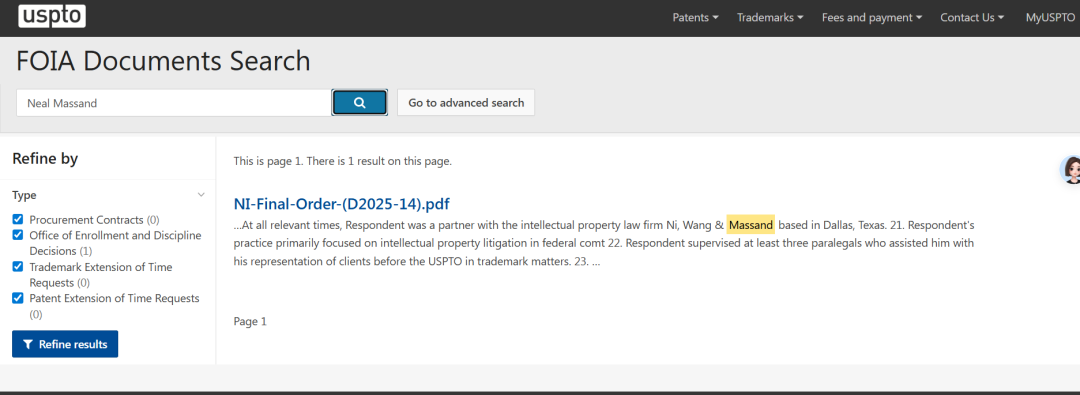
Task: Uncheck the Procurement Contracts checkbox
Action: 18,219
